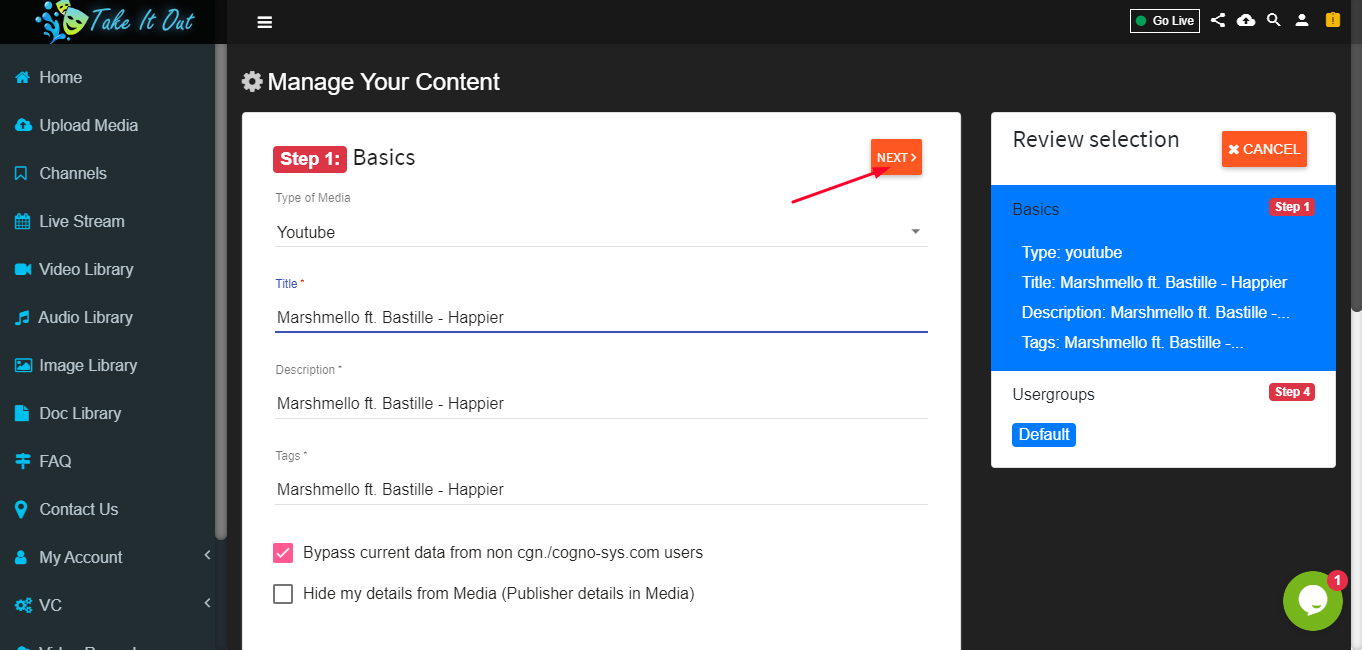1362x650 pixels.
Task: Click the My Account person icon
Action: (x=21, y=557)
